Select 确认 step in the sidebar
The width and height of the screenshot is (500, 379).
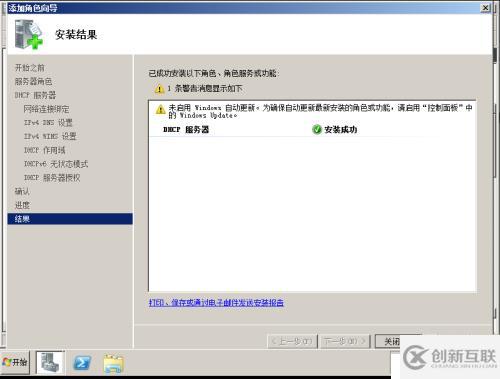click(22, 191)
